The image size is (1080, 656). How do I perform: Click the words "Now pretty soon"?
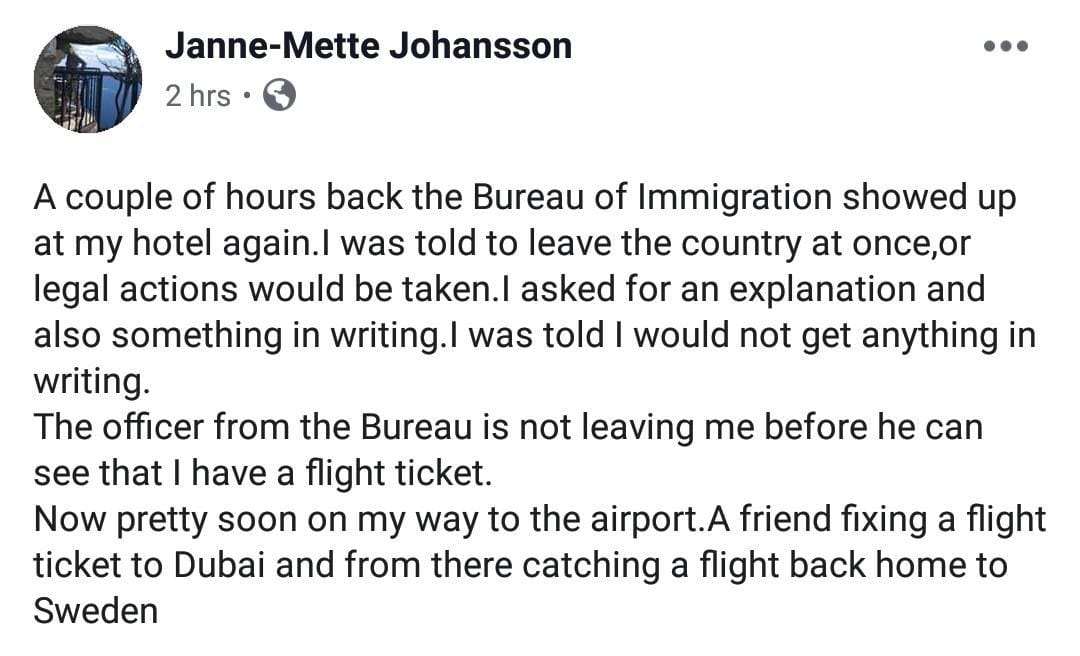coord(154,519)
